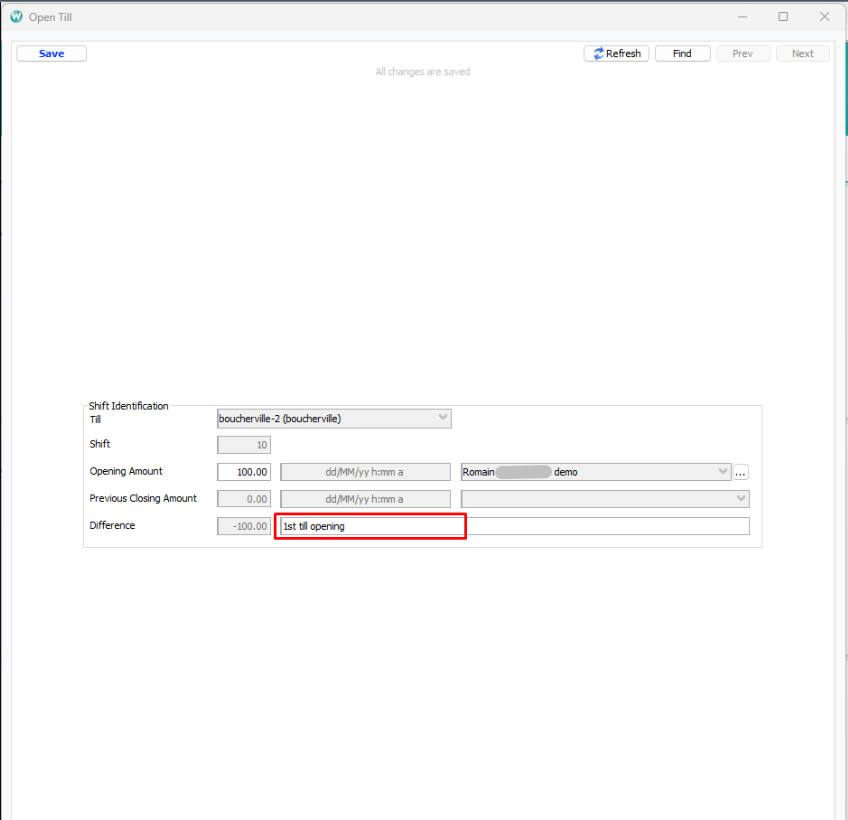Click the ellipsis button beside user dropdown
The width and height of the screenshot is (848, 820).
pos(741,472)
